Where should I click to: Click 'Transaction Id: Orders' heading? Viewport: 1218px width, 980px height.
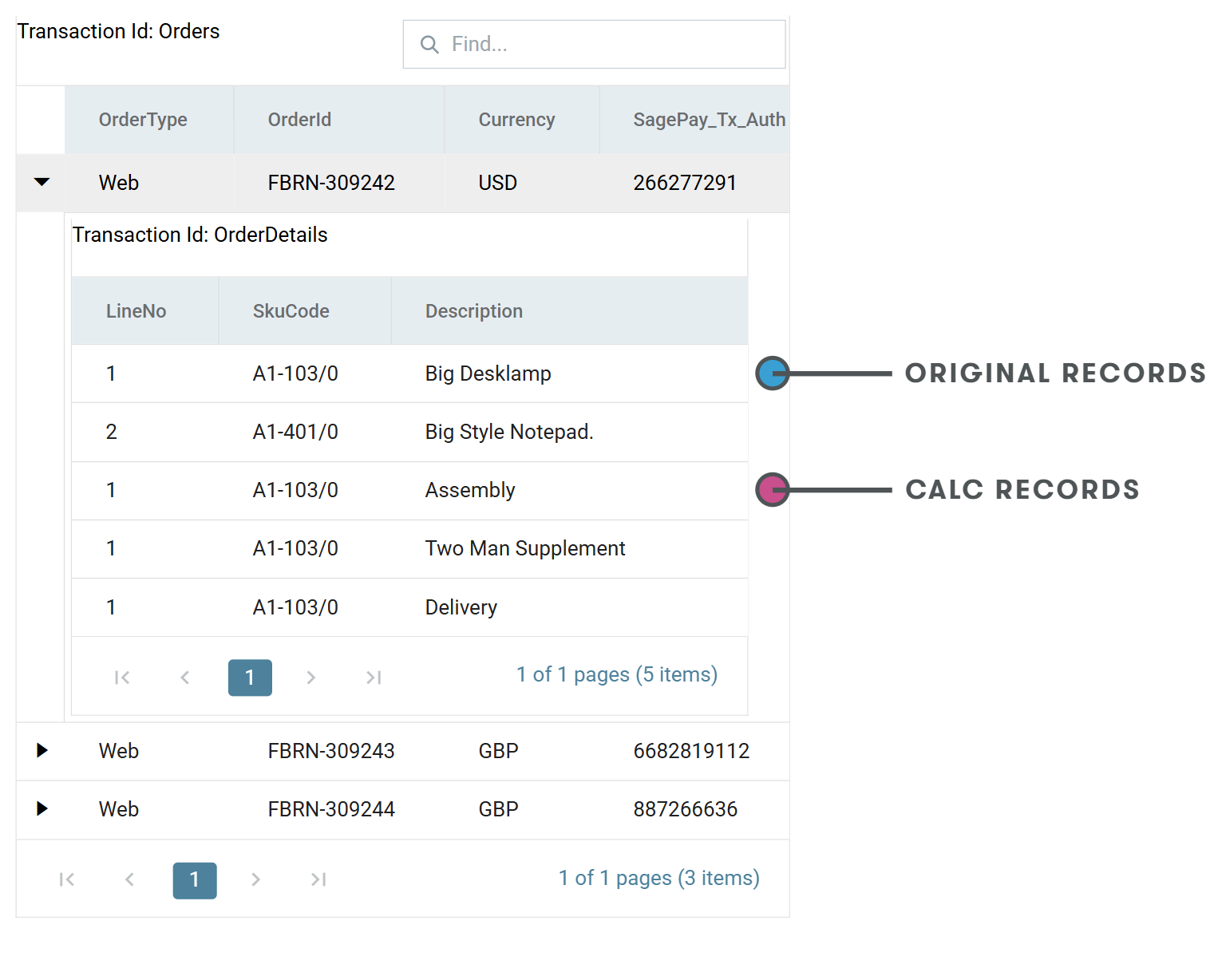coord(118,31)
